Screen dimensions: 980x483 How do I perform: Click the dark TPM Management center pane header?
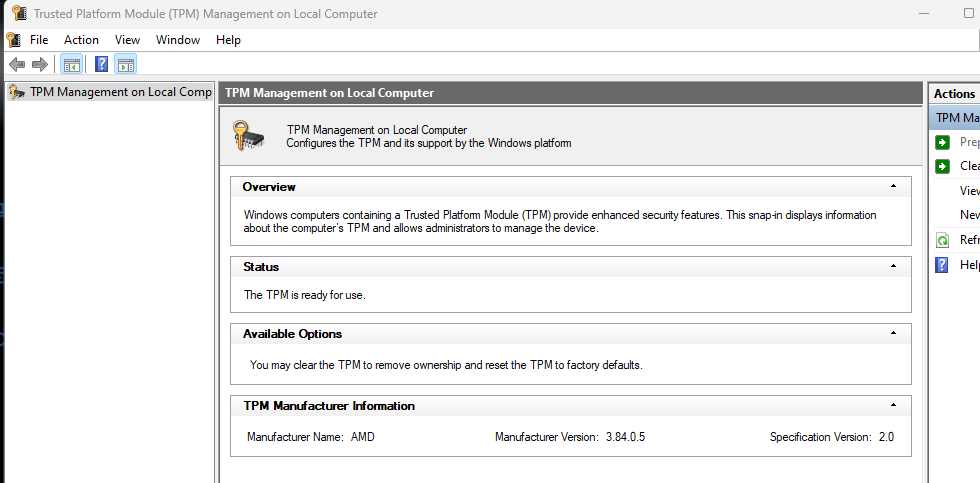click(571, 92)
